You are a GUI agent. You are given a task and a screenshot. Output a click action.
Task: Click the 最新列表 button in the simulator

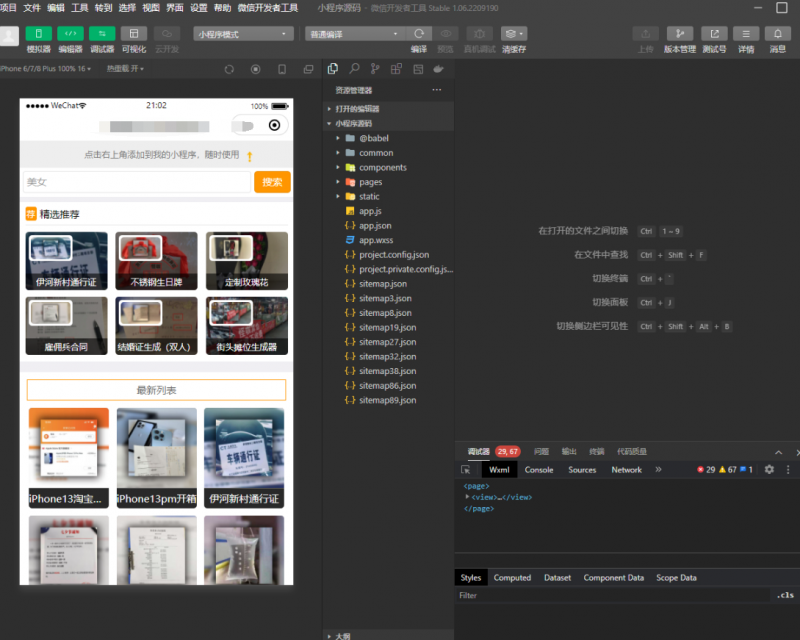[156, 390]
